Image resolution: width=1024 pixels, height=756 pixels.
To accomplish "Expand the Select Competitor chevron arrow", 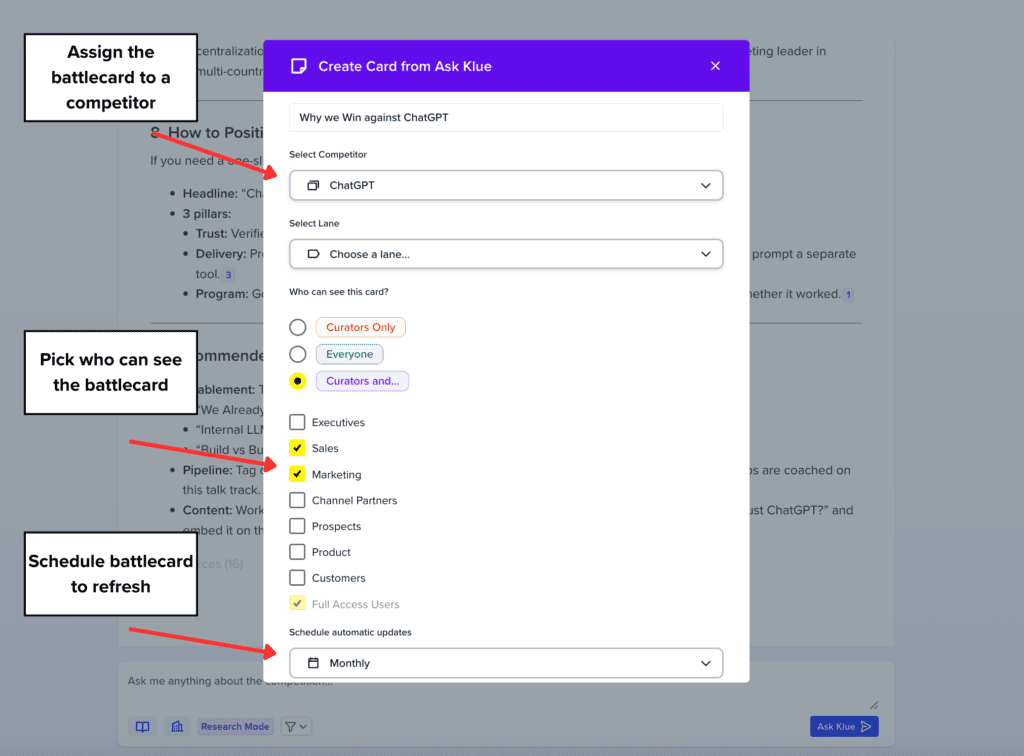I will tap(705, 185).
